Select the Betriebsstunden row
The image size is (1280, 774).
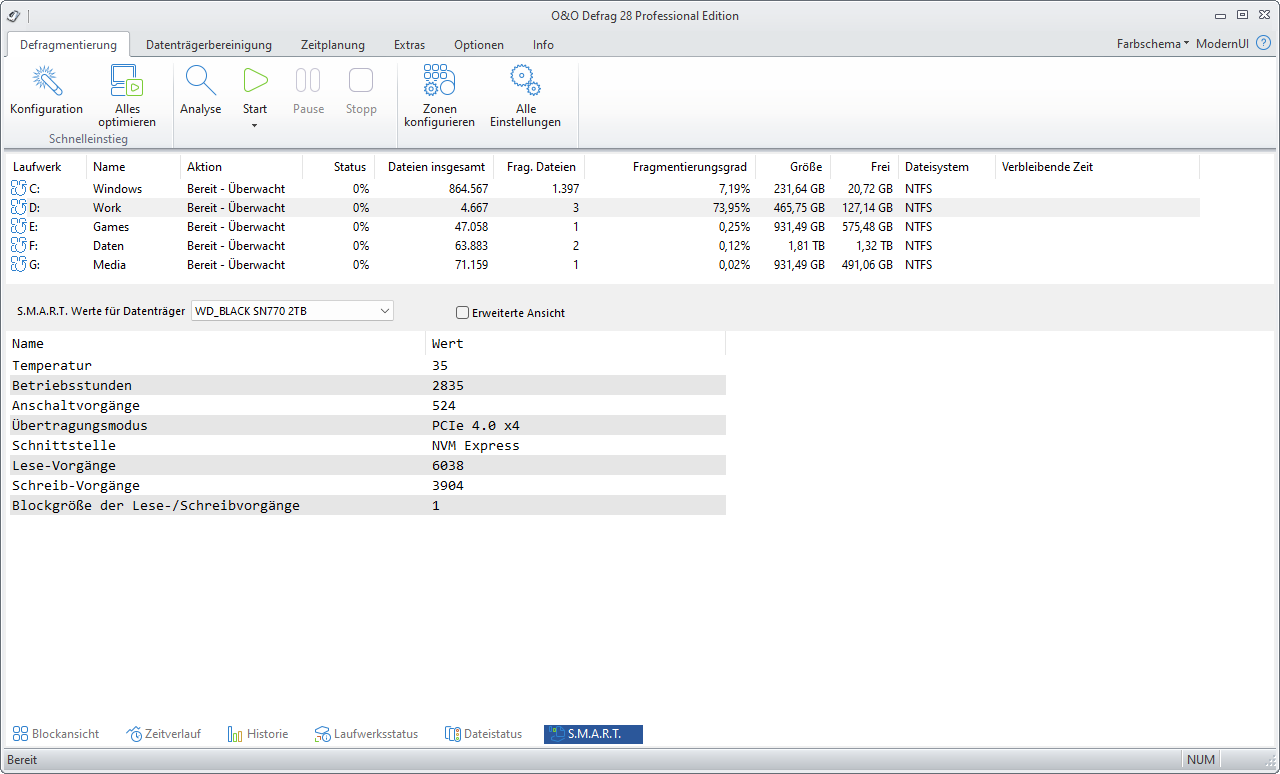point(366,385)
